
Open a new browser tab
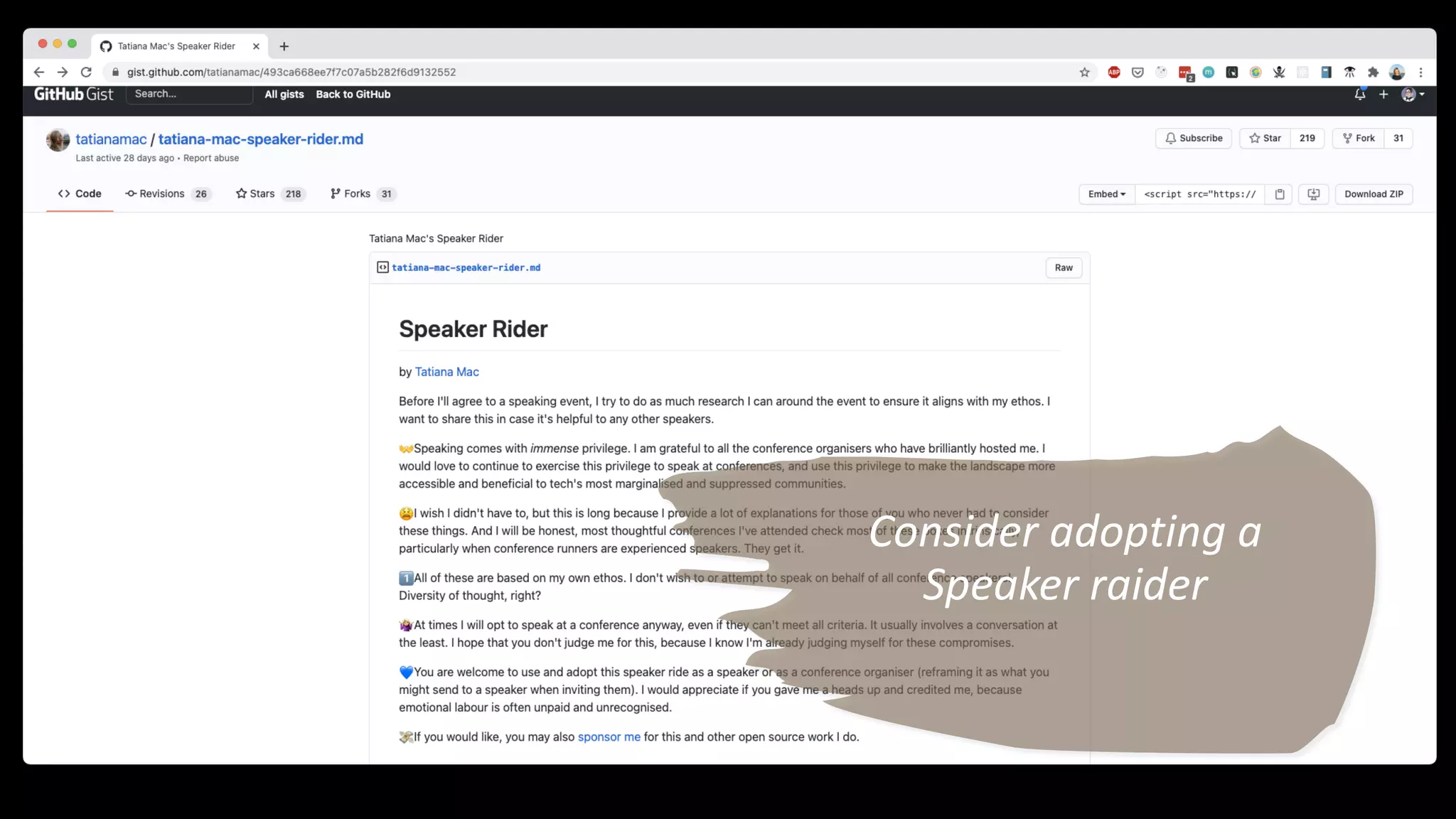(284, 46)
